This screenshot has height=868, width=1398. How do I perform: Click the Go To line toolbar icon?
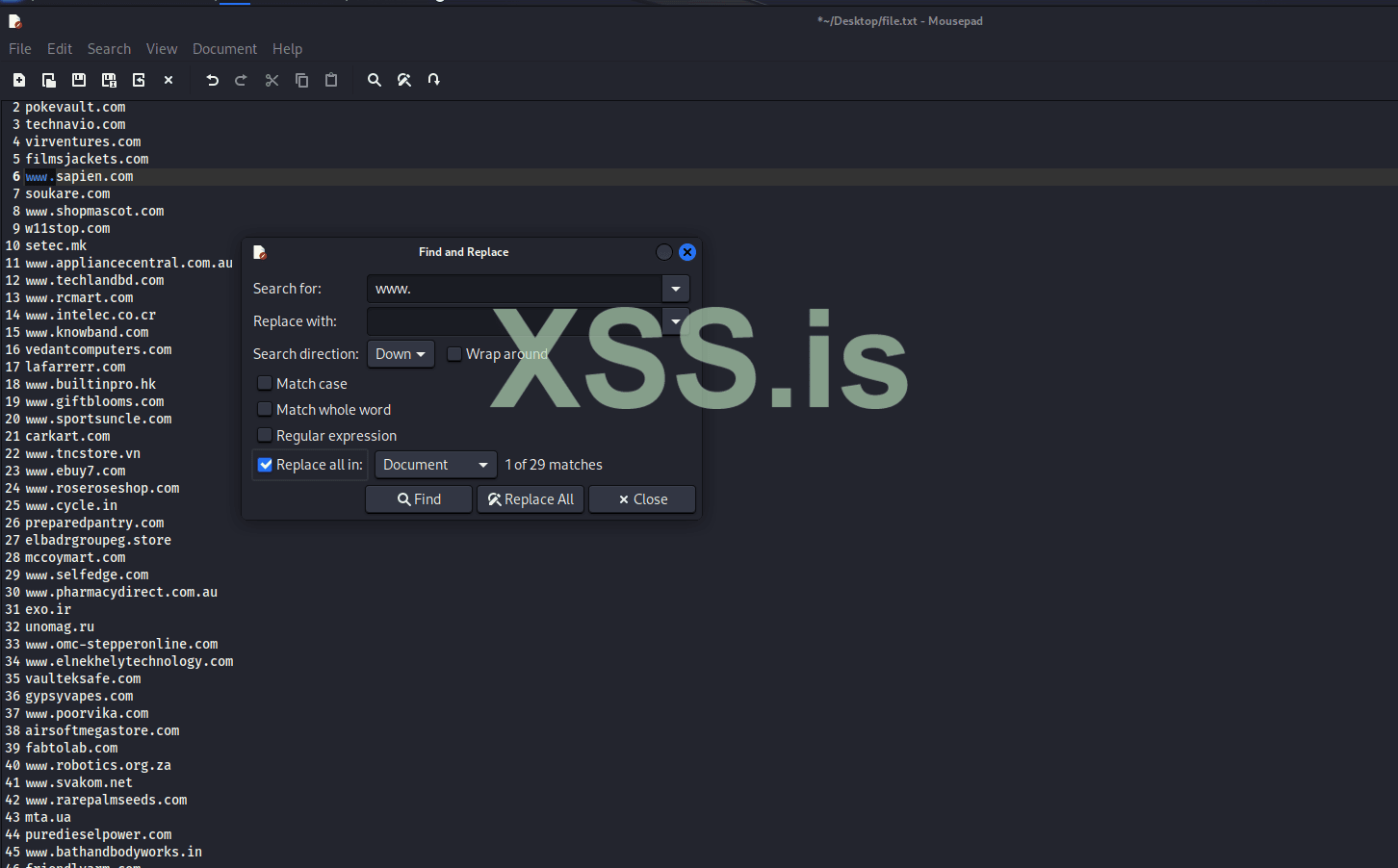[434, 80]
